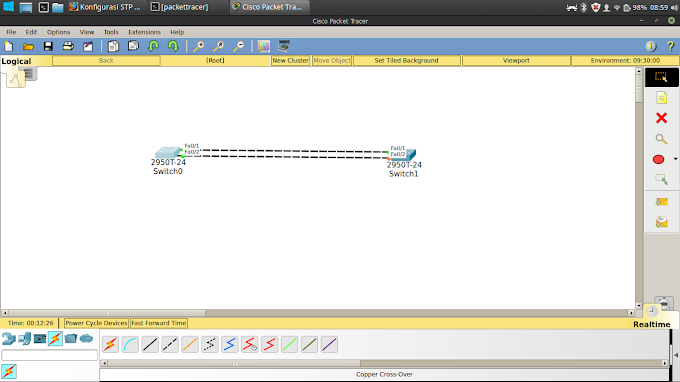
Task: Expand the right side panel arrow
Action: (x=676, y=355)
